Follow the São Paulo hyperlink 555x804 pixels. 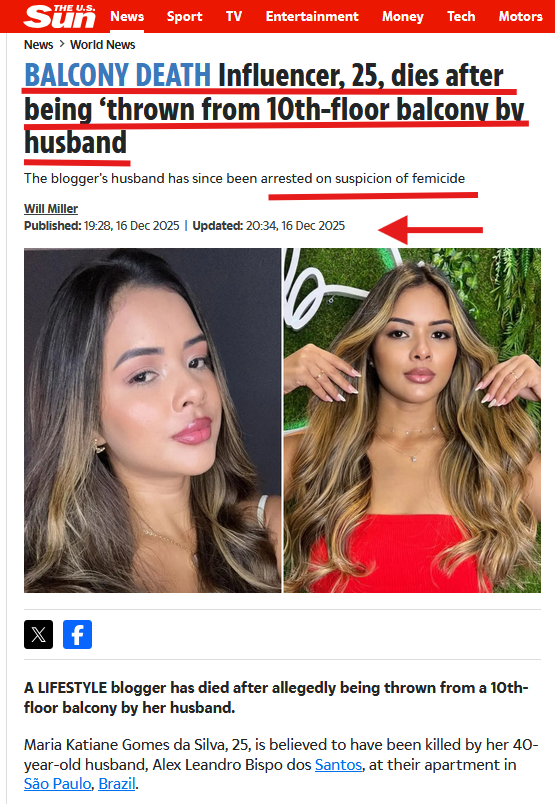coord(57,783)
